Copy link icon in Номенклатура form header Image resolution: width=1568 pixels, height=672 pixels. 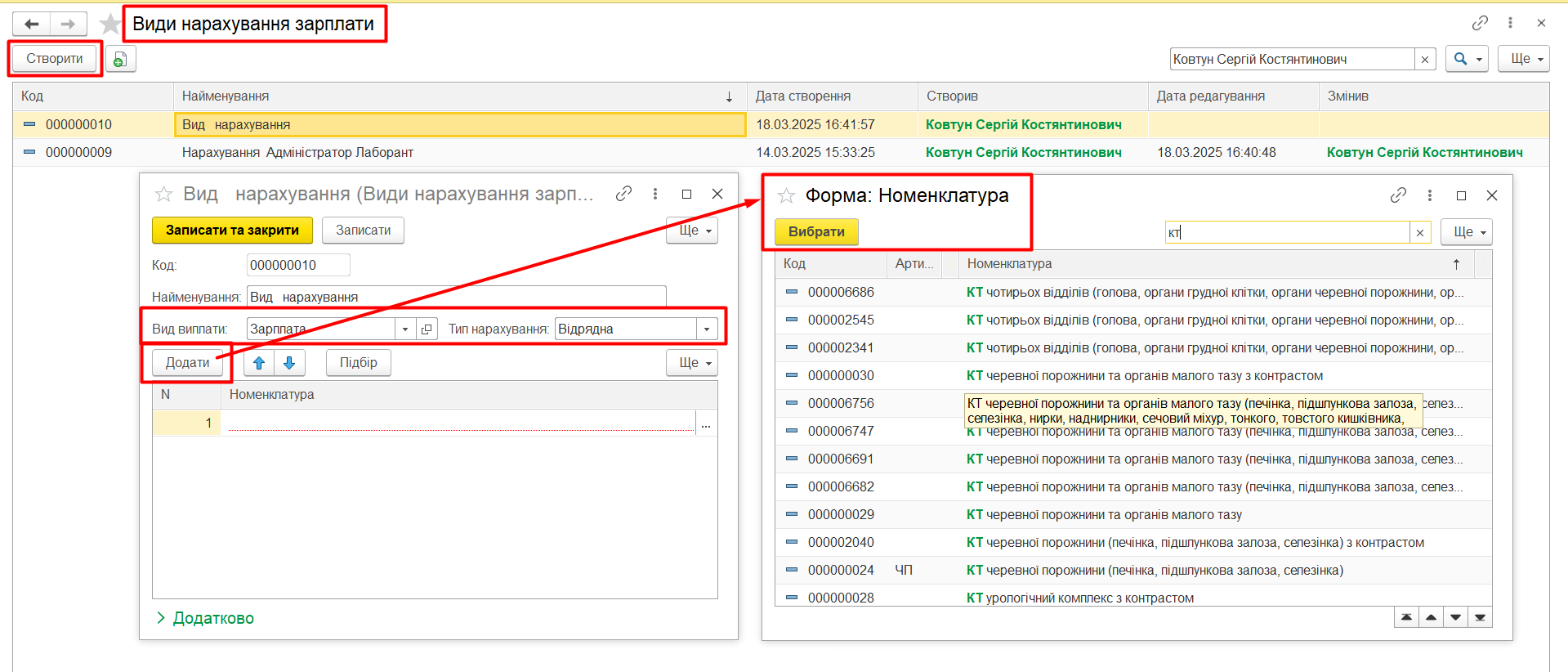point(1398,195)
